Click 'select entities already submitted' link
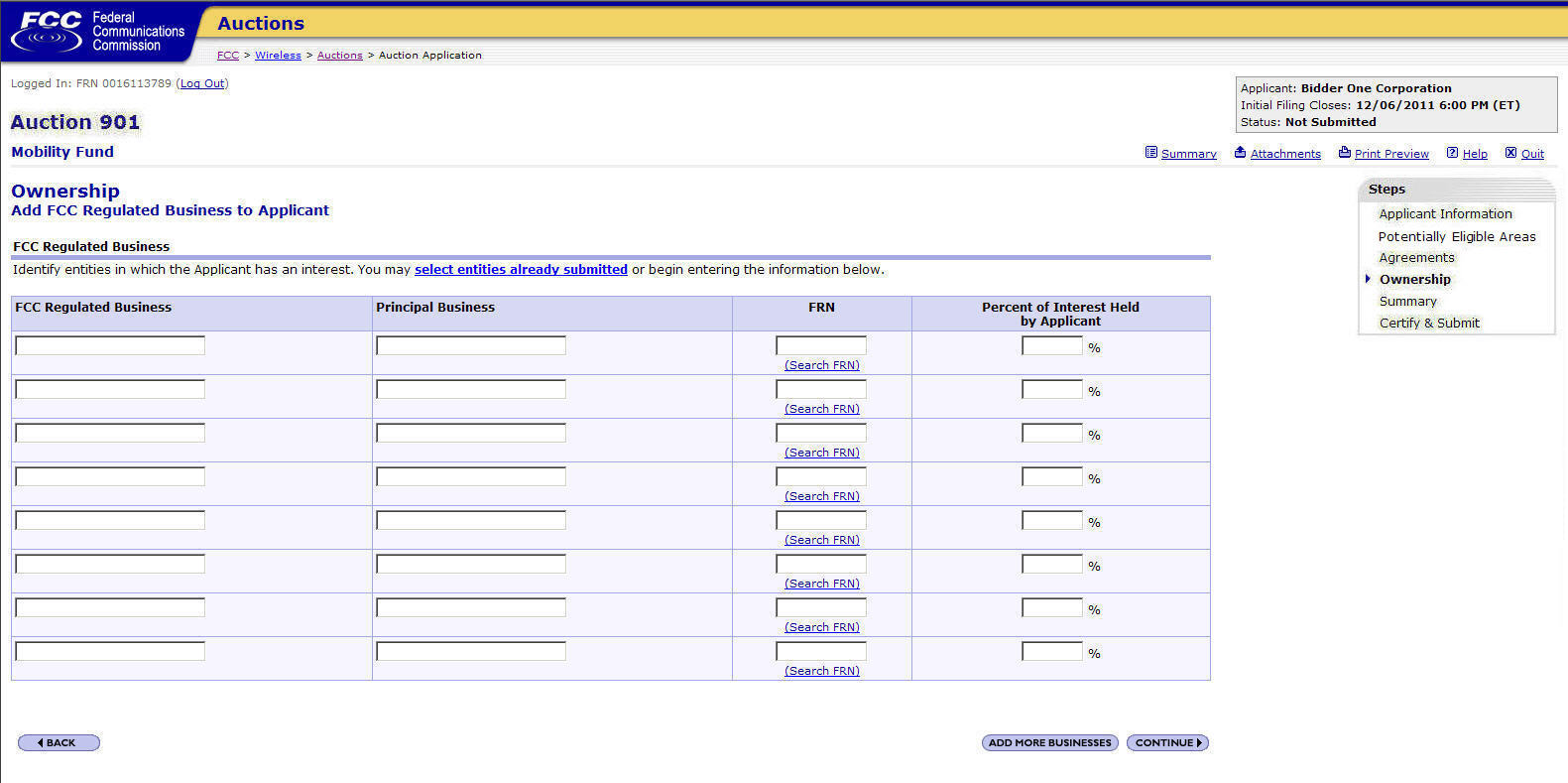 click(521, 270)
